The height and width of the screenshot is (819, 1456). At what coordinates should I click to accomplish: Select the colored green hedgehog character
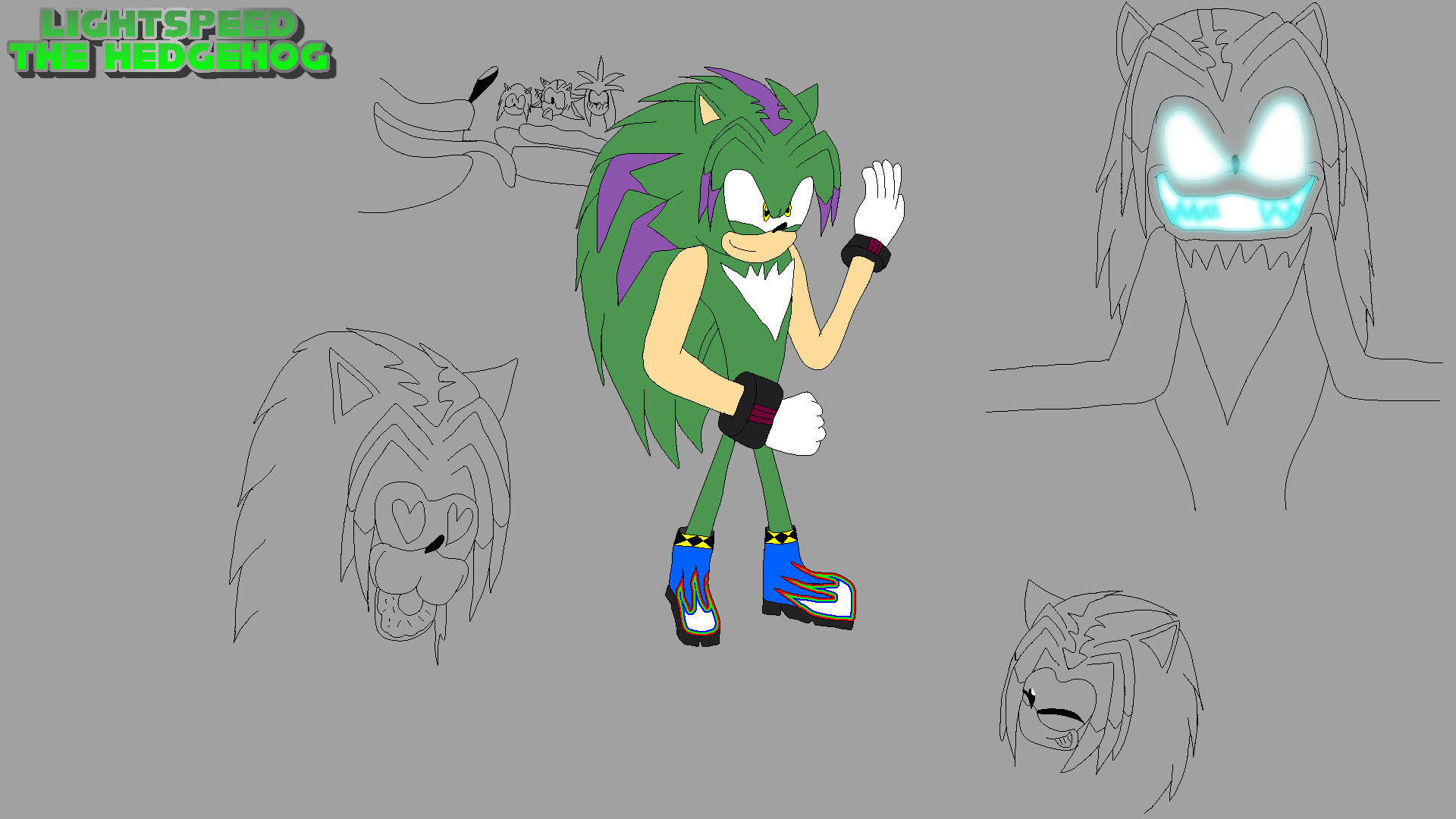click(739, 356)
